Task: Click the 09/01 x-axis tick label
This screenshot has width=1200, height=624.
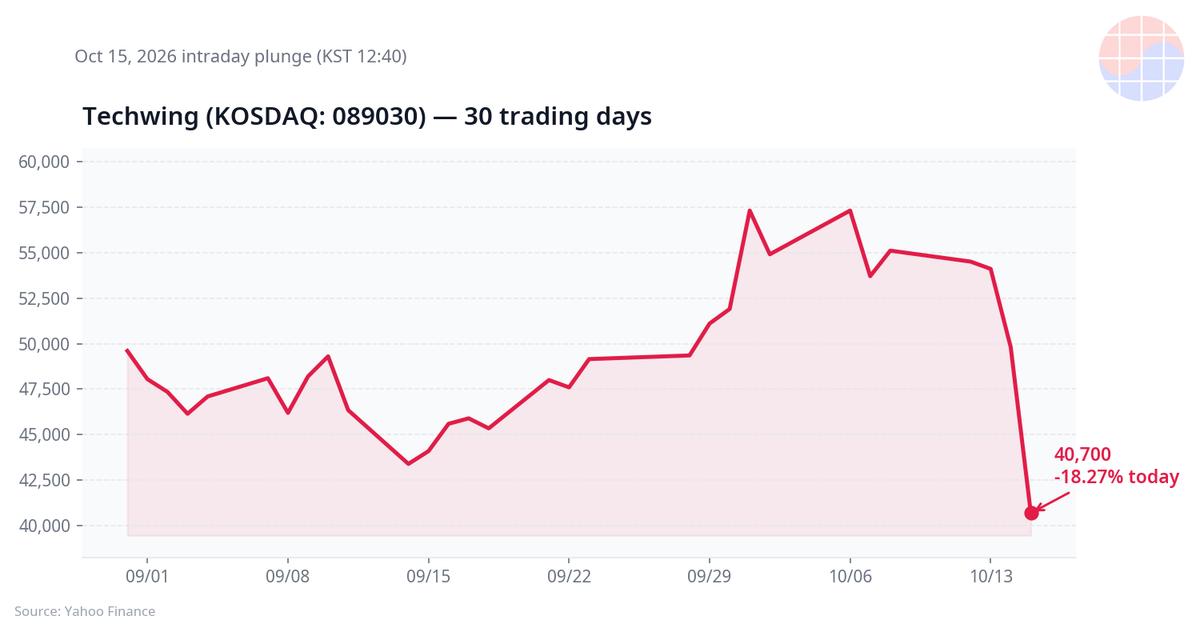Action: [147, 577]
